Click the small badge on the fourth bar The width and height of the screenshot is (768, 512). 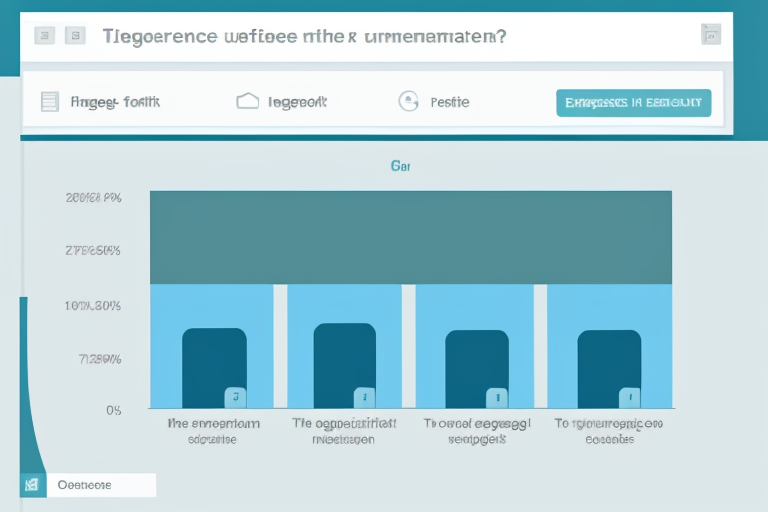(x=629, y=397)
